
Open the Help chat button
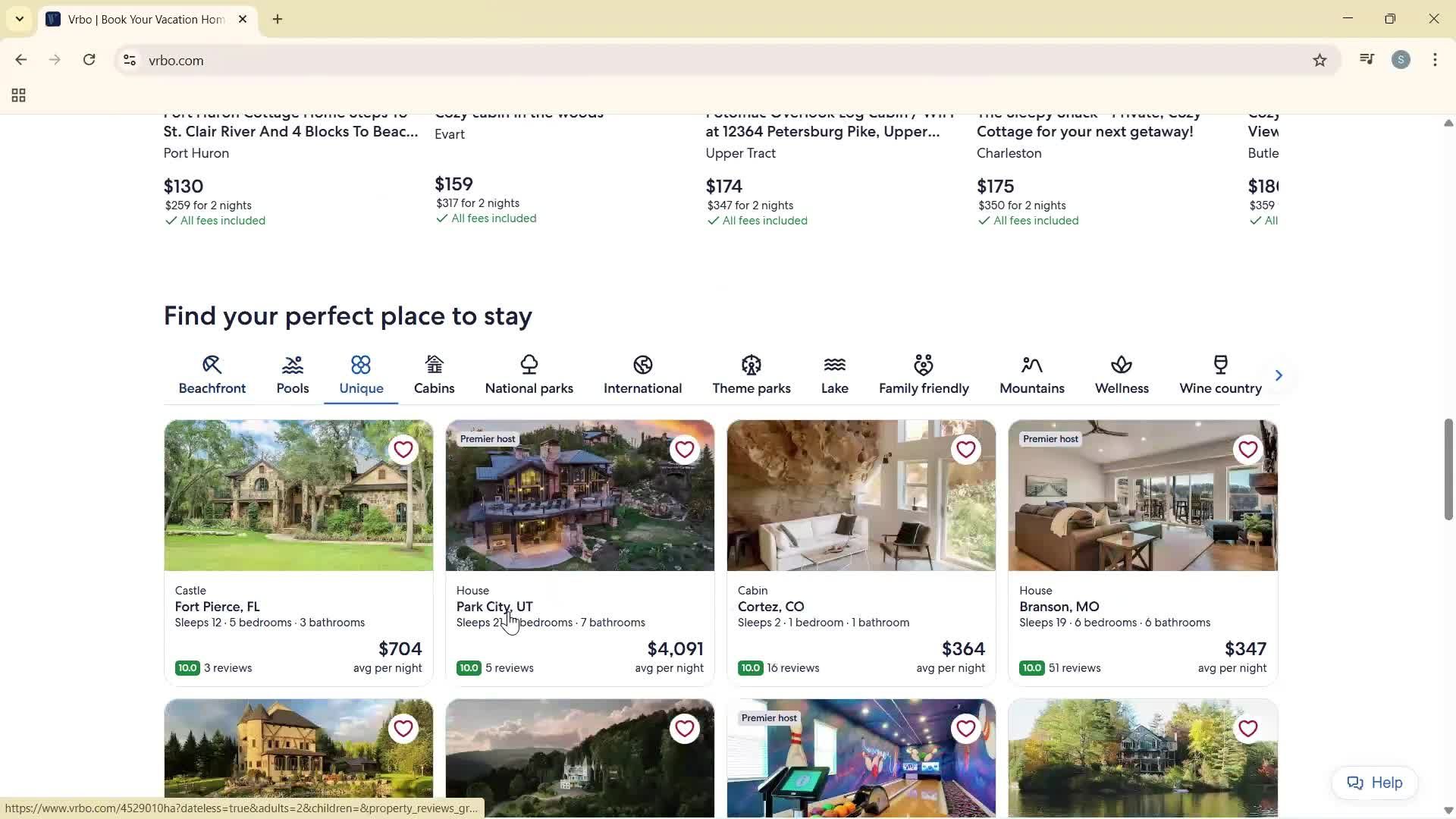point(1374,783)
